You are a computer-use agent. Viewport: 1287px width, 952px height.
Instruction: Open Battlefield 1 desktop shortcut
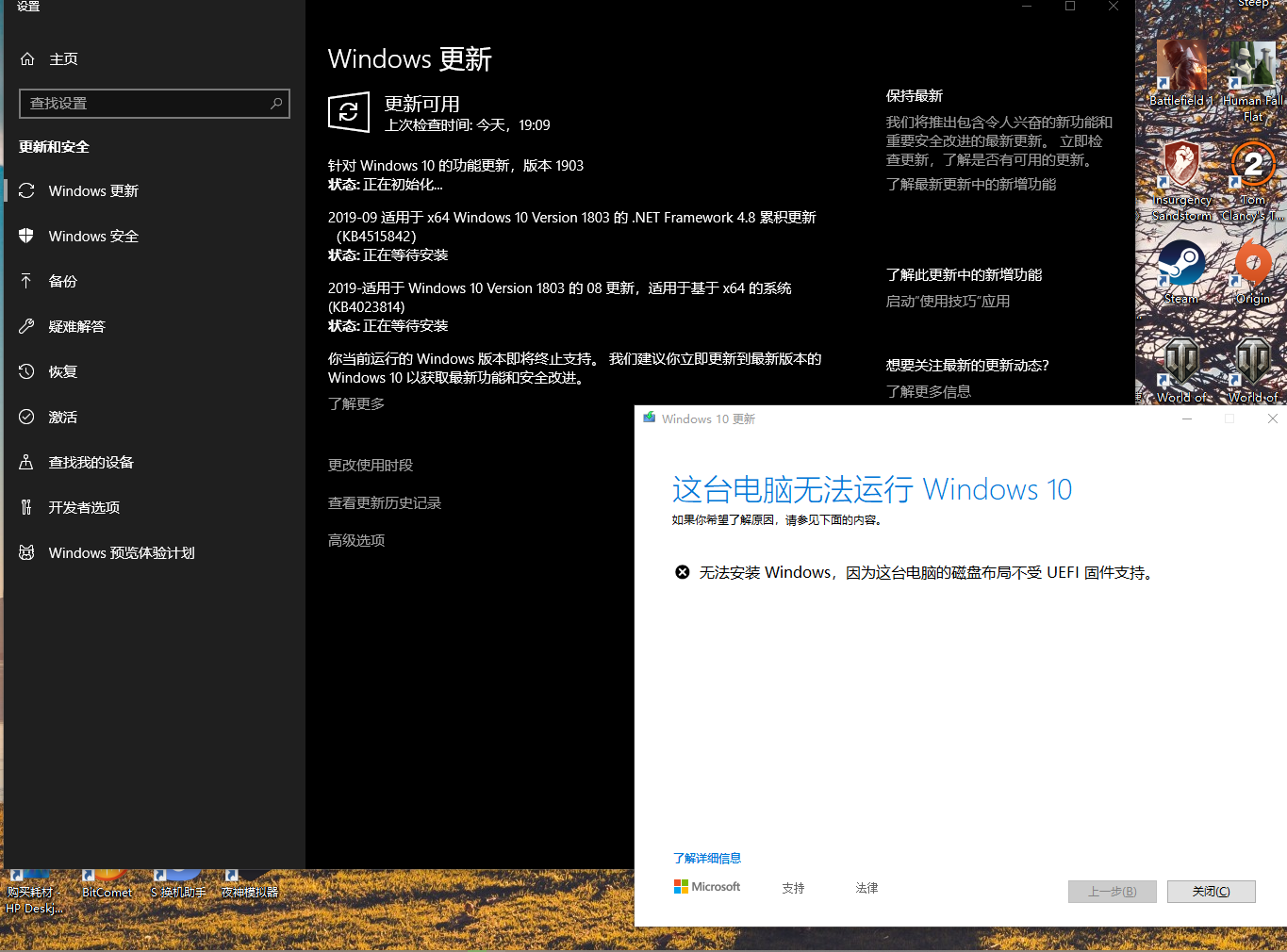tap(1180, 74)
